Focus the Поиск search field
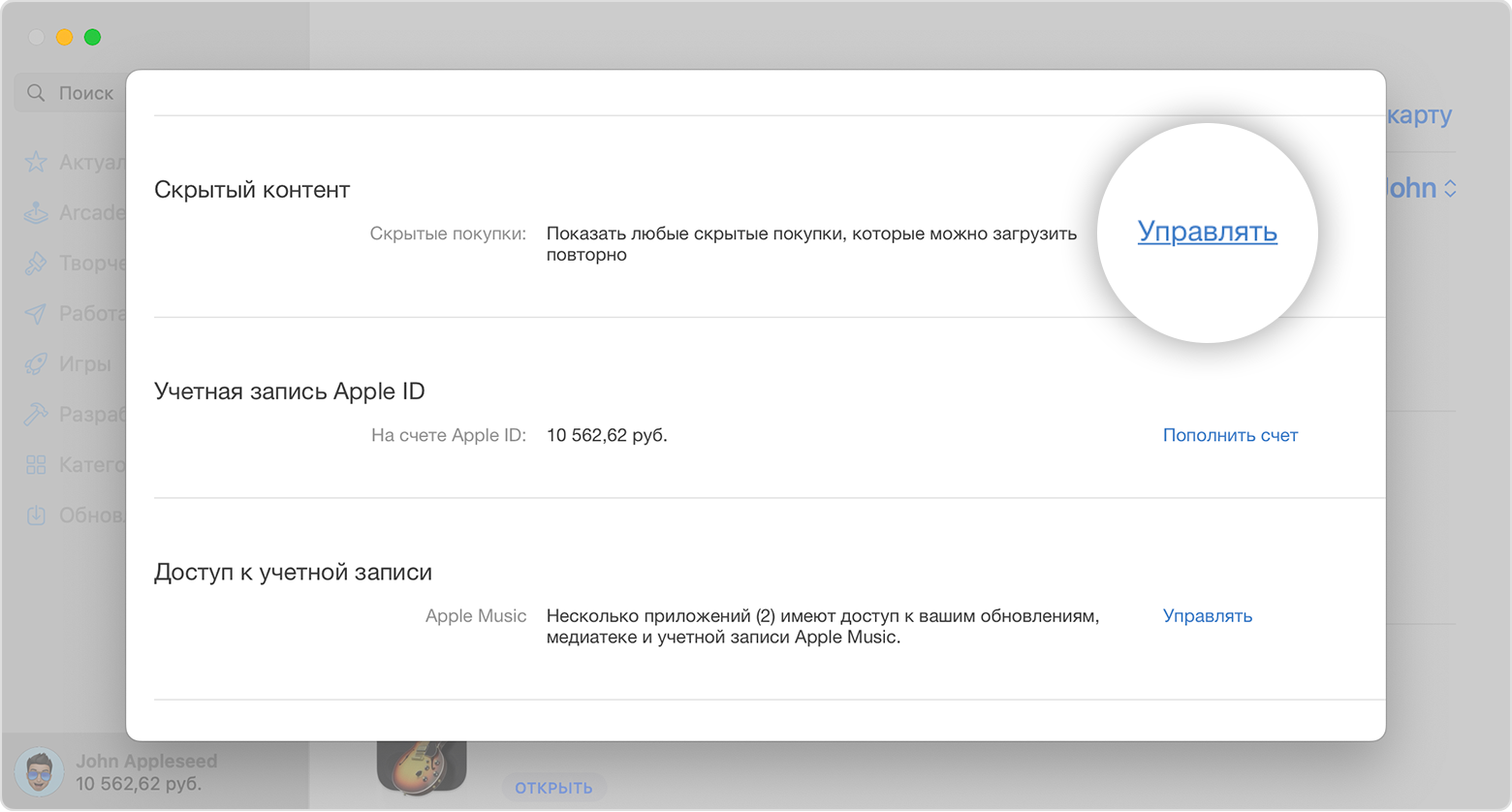The width and height of the screenshot is (1512, 812). [x=71, y=93]
